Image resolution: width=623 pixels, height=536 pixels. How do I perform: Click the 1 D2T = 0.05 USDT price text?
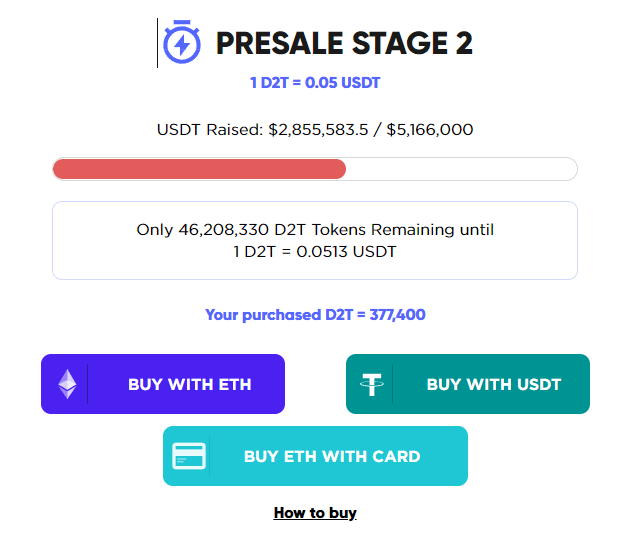[x=315, y=83]
